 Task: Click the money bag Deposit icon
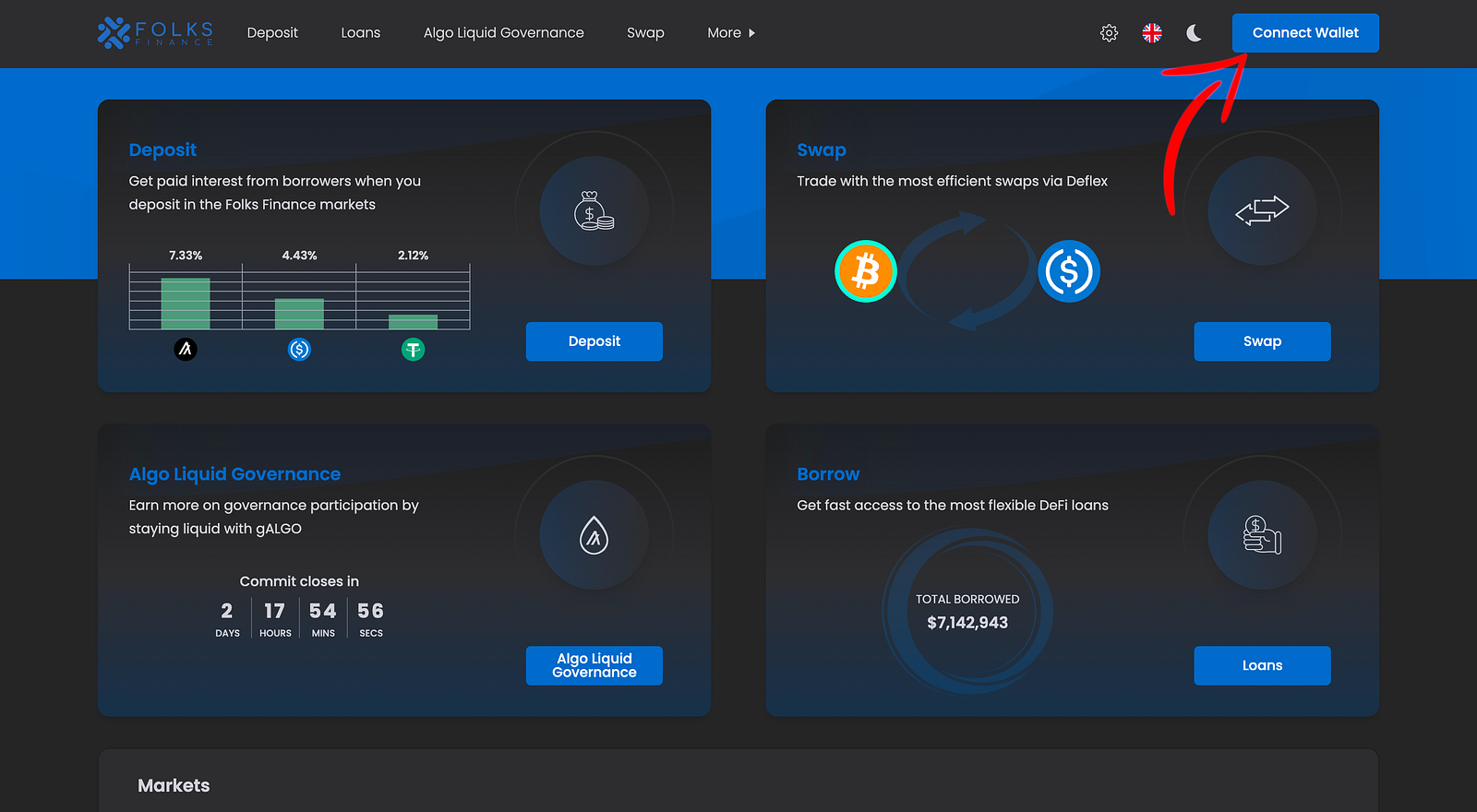[x=594, y=211]
